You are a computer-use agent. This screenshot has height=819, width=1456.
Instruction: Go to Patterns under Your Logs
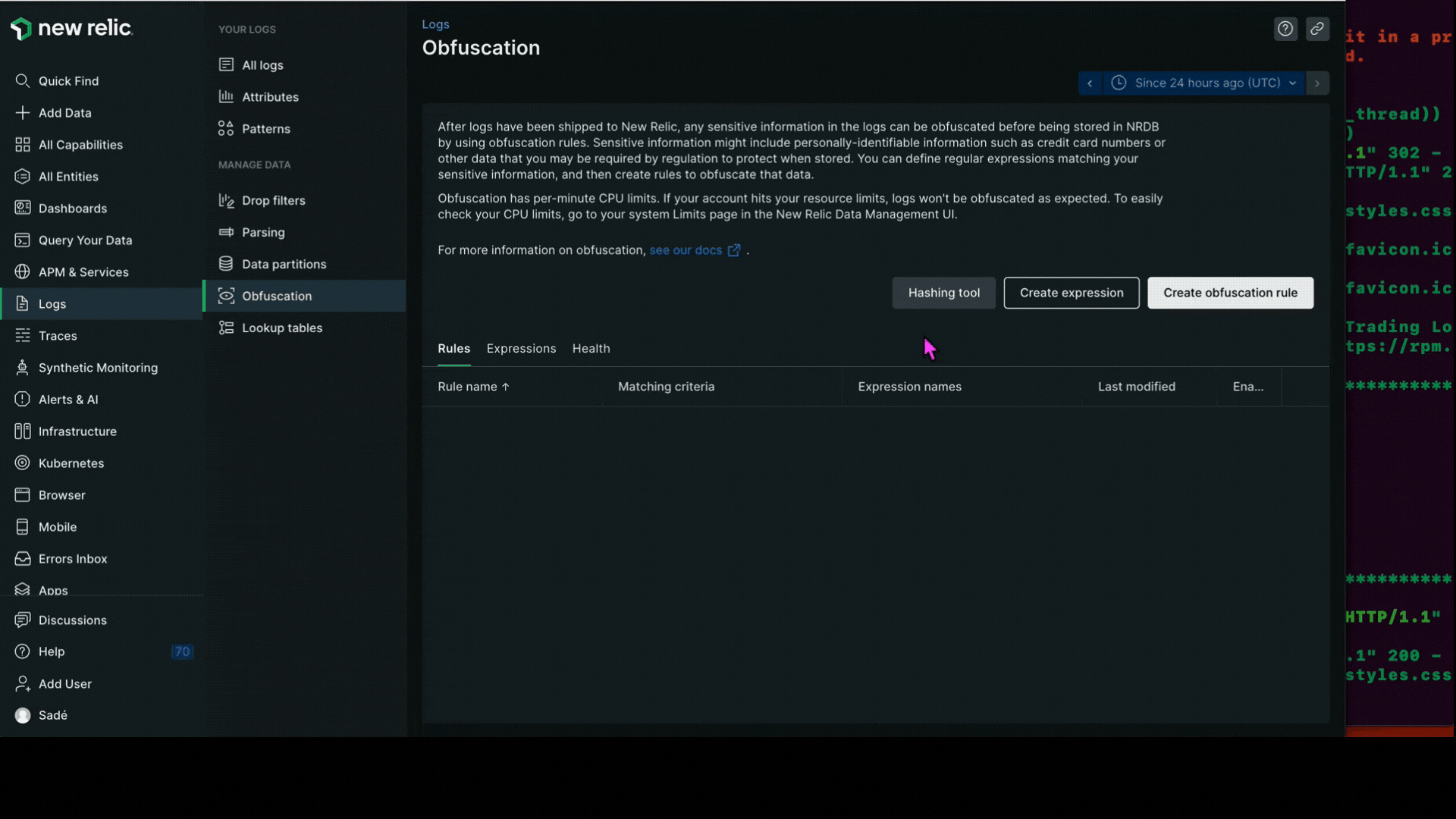[265, 129]
